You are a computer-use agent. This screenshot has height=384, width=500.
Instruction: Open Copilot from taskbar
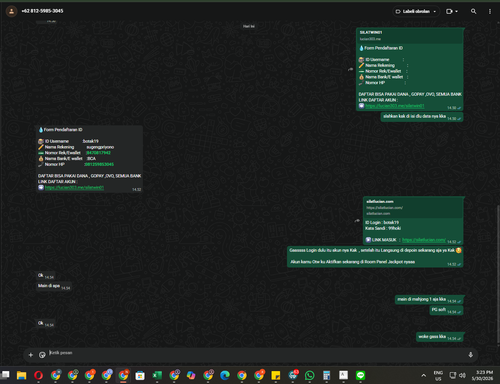point(191,376)
